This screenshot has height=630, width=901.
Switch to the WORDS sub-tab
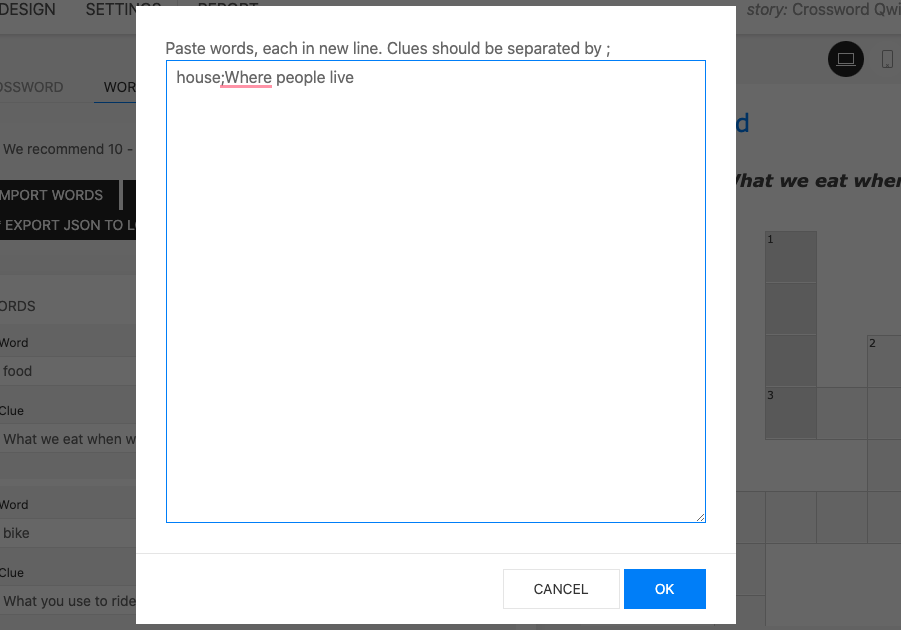pyautogui.click(x=118, y=87)
